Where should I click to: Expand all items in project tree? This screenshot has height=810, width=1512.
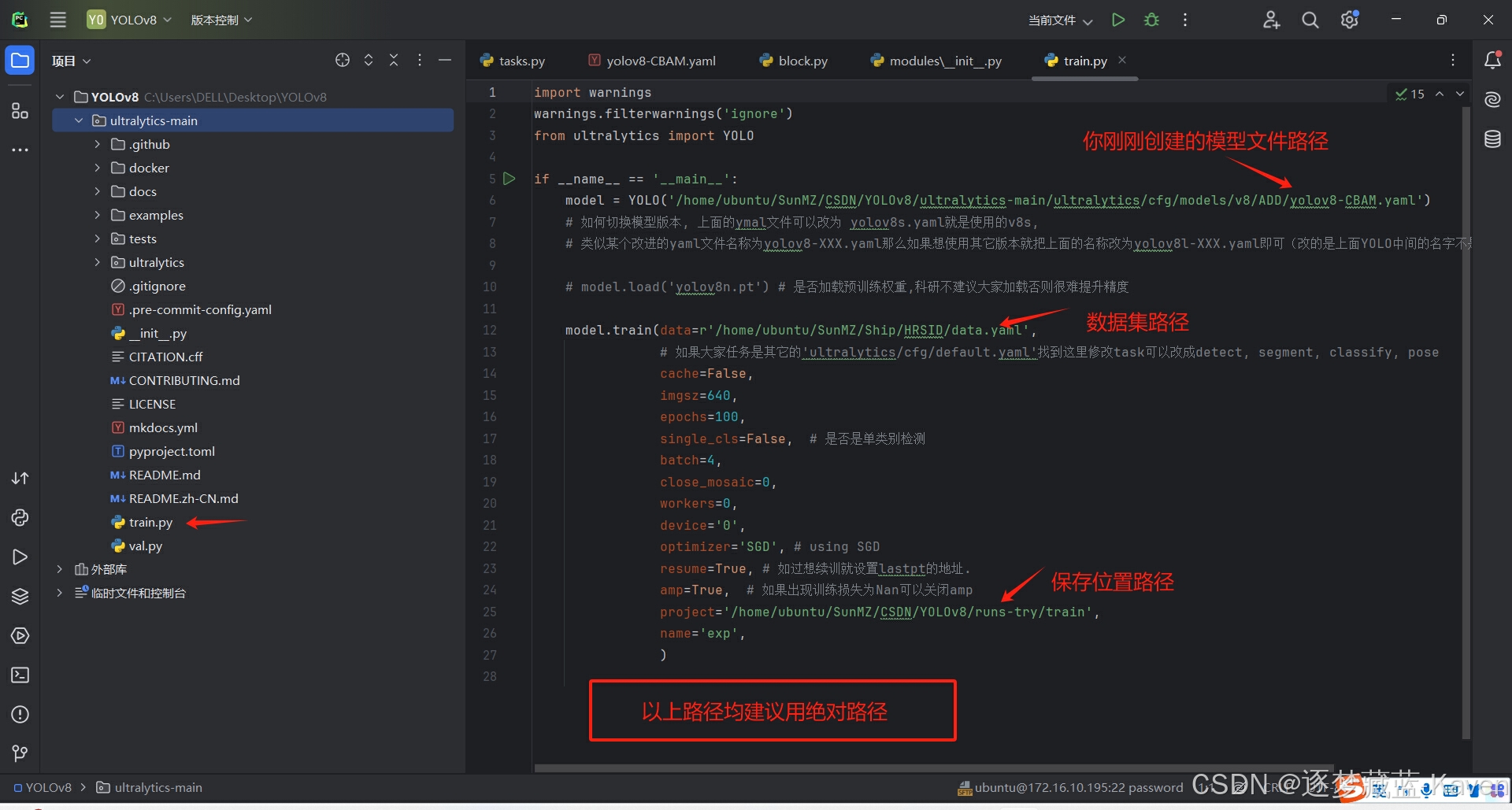368,60
